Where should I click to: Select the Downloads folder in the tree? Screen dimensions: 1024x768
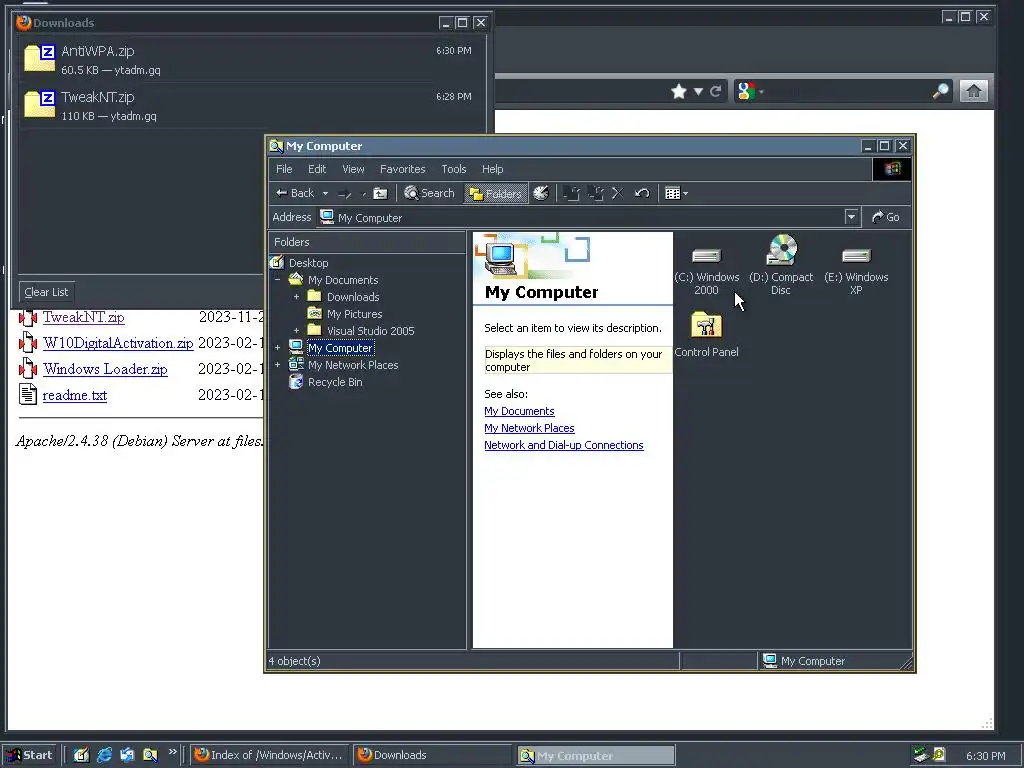click(x=353, y=297)
